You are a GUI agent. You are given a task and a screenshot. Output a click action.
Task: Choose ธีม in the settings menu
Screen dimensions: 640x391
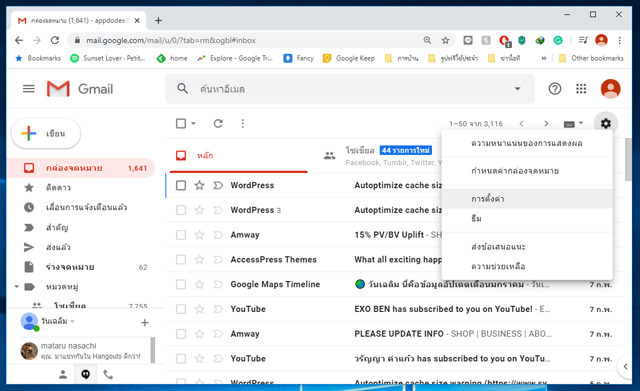[527, 218]
